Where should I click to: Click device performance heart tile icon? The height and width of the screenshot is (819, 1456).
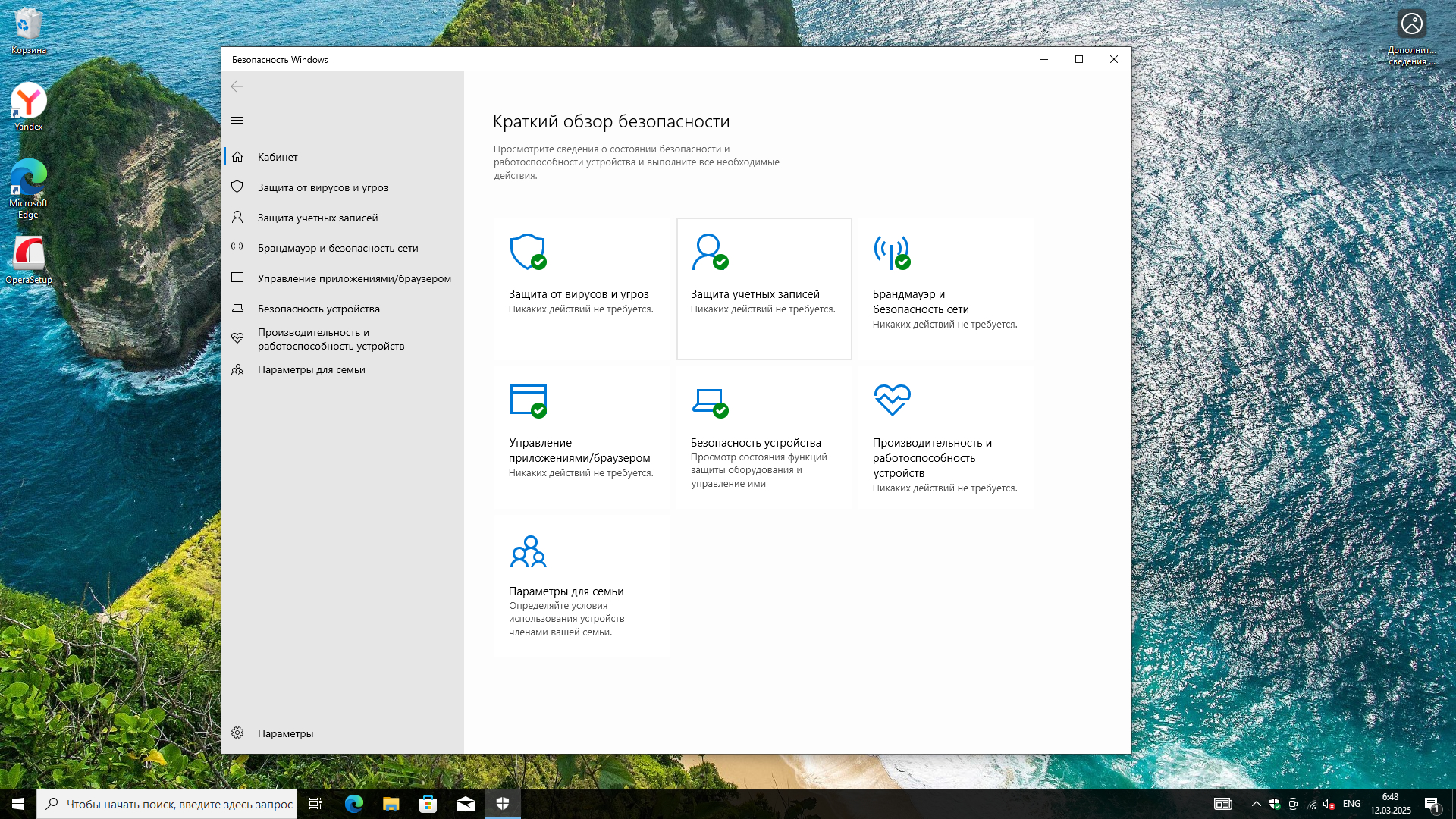pos(892,400)
